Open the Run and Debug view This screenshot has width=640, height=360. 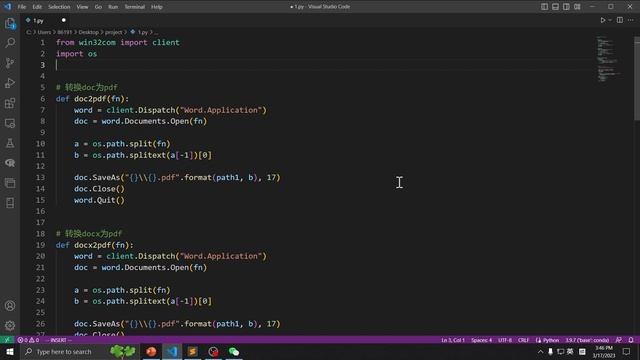pyautogui.click(x=10, y=83)
